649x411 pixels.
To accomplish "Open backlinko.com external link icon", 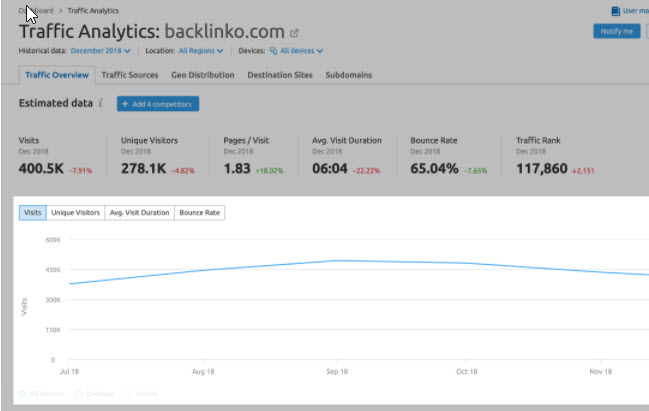I will point(294,33).
